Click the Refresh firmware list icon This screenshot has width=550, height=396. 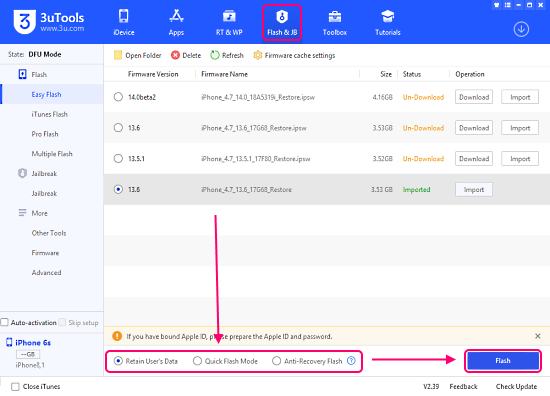tap(215, 55)
